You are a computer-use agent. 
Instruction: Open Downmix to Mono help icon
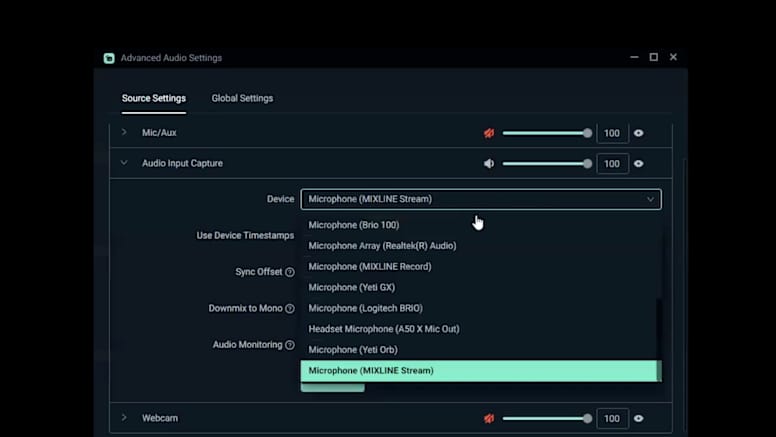pos(290,309)
